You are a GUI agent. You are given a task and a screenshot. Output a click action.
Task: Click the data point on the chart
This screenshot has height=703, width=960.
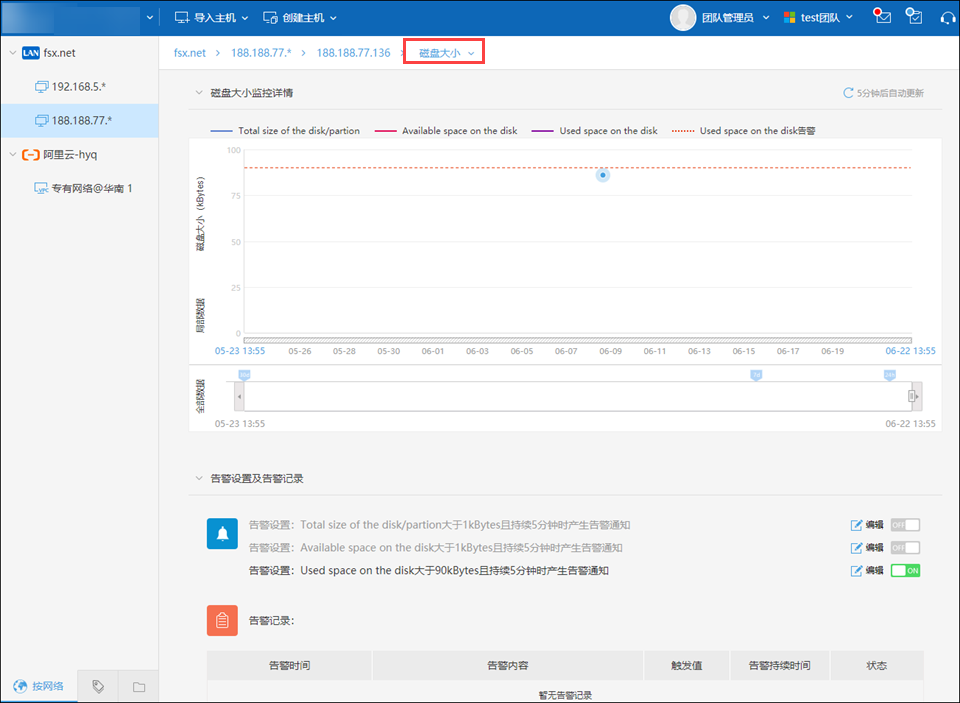[x=602, y=175]
